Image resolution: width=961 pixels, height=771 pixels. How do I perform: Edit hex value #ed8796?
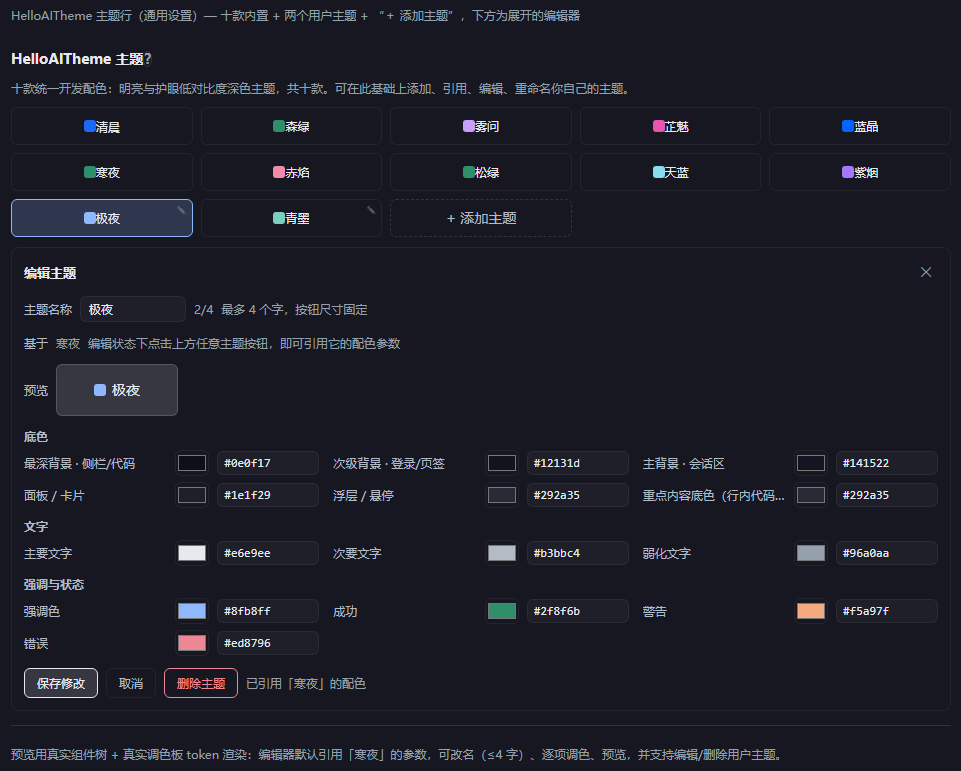(x=268, y=643)
